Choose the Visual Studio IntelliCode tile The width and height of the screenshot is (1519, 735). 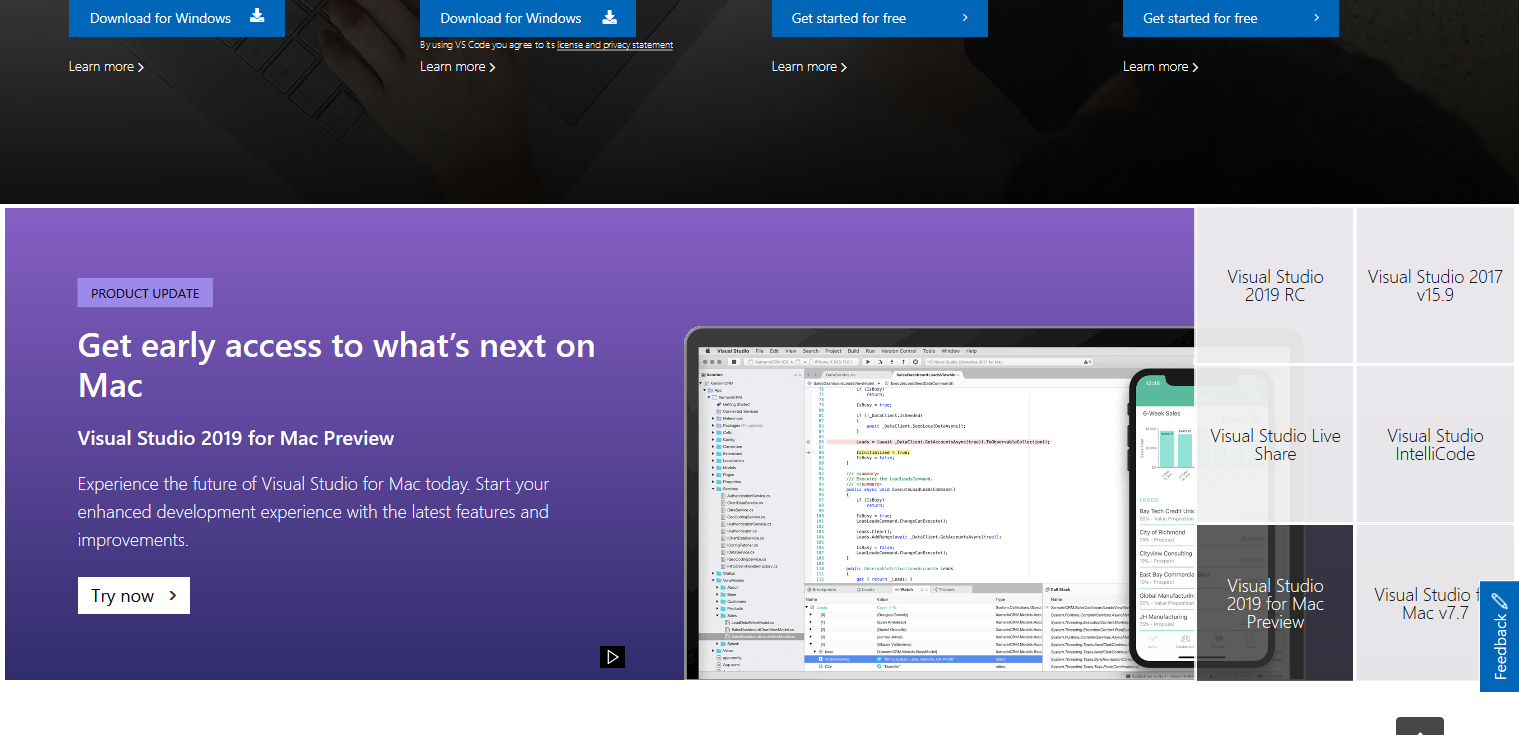(x=1435, y=444)
